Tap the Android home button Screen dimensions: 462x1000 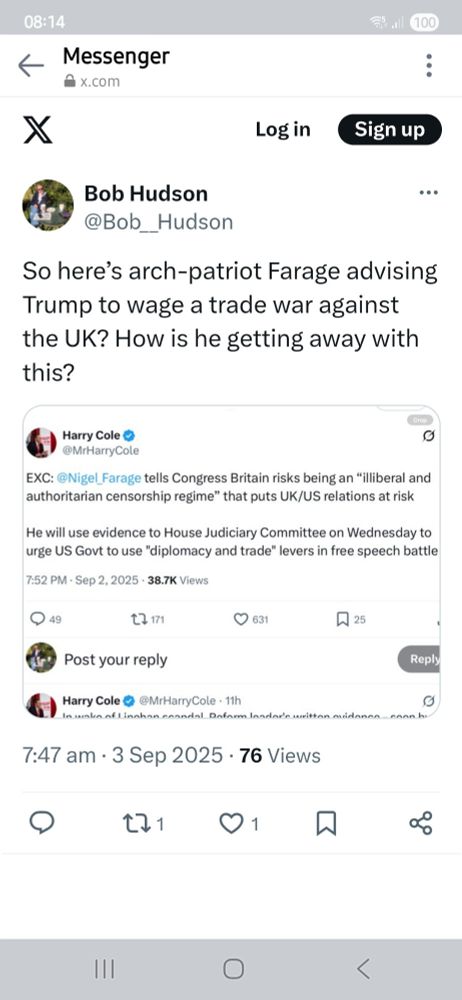click(233, 969)
